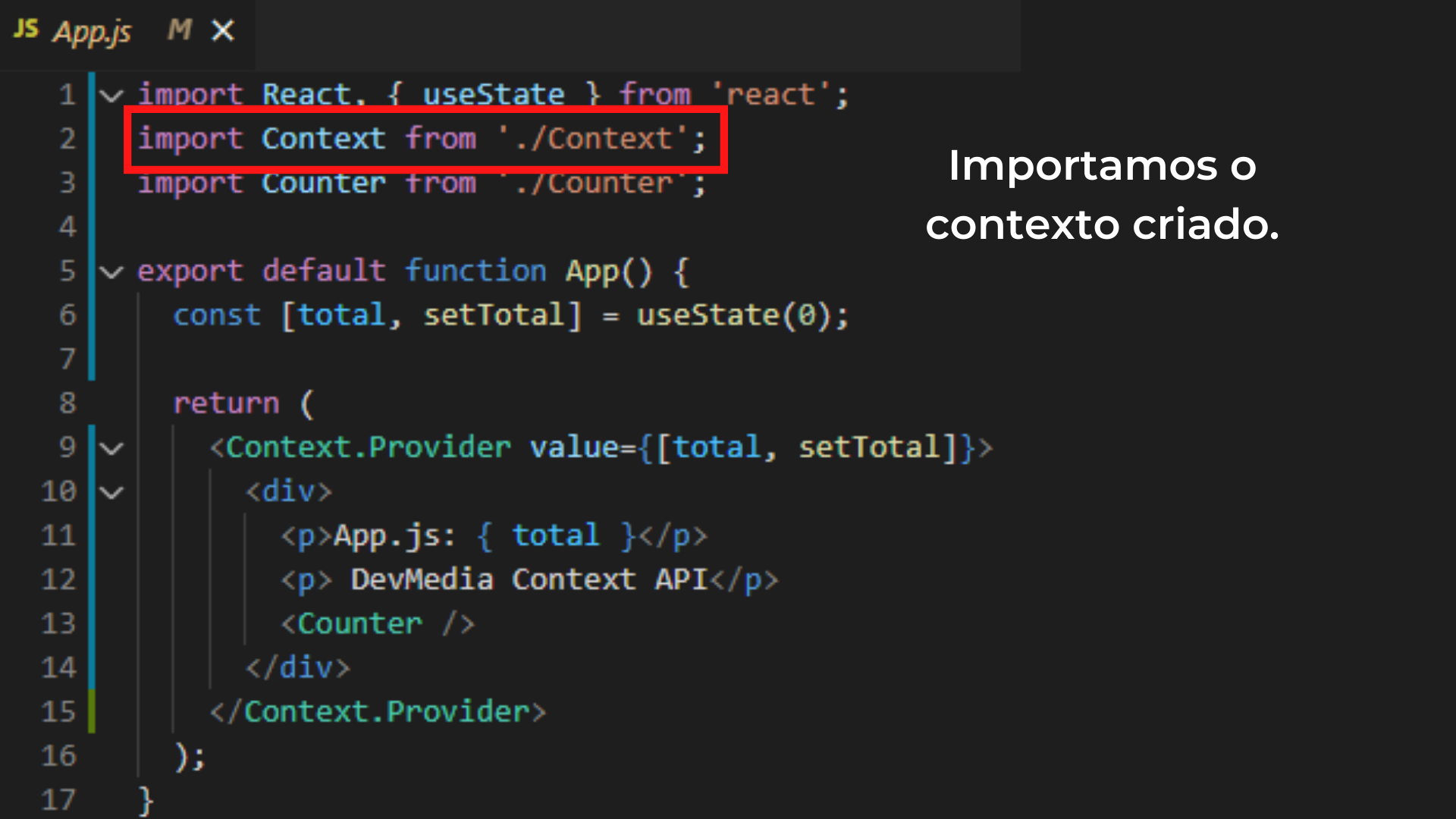Click the useState import on line 1
The width and height of the screenshot is (1456, 819).
493,96
